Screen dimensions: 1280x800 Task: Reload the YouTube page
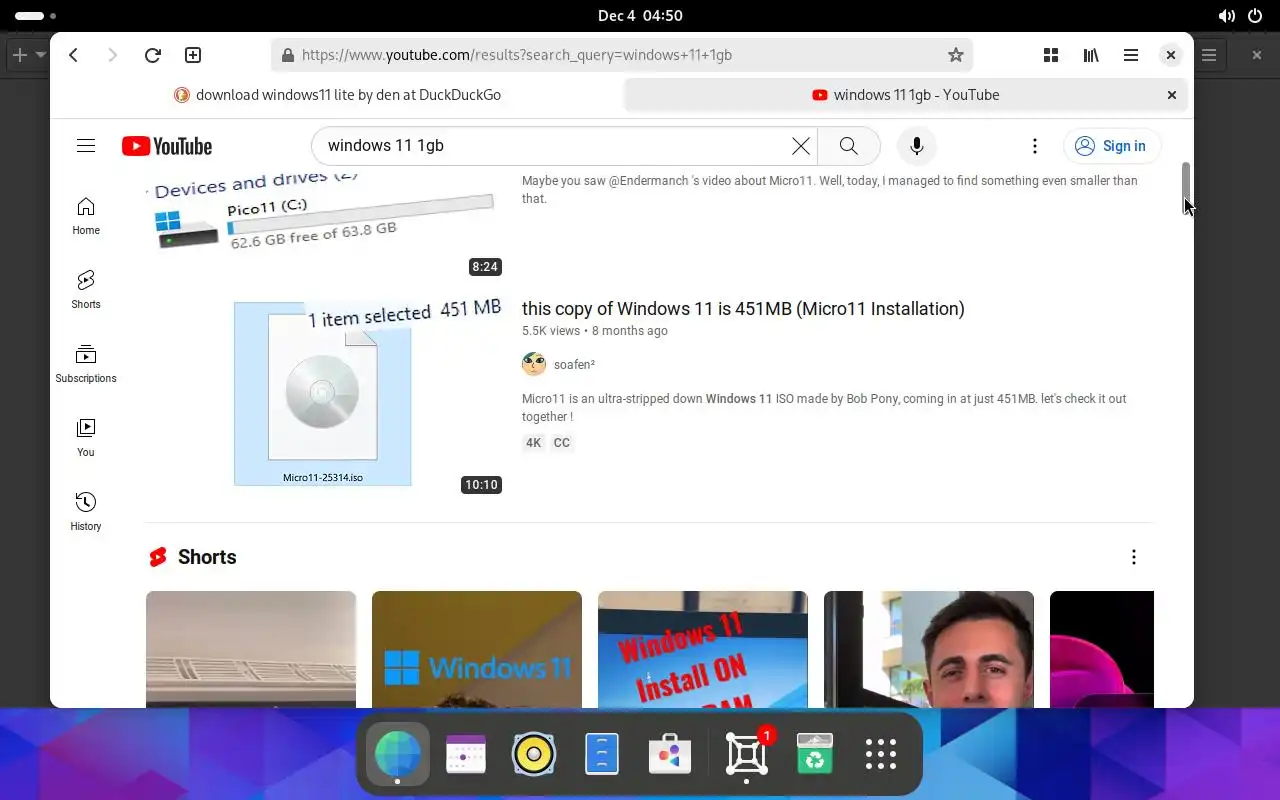tap(153, 55)
